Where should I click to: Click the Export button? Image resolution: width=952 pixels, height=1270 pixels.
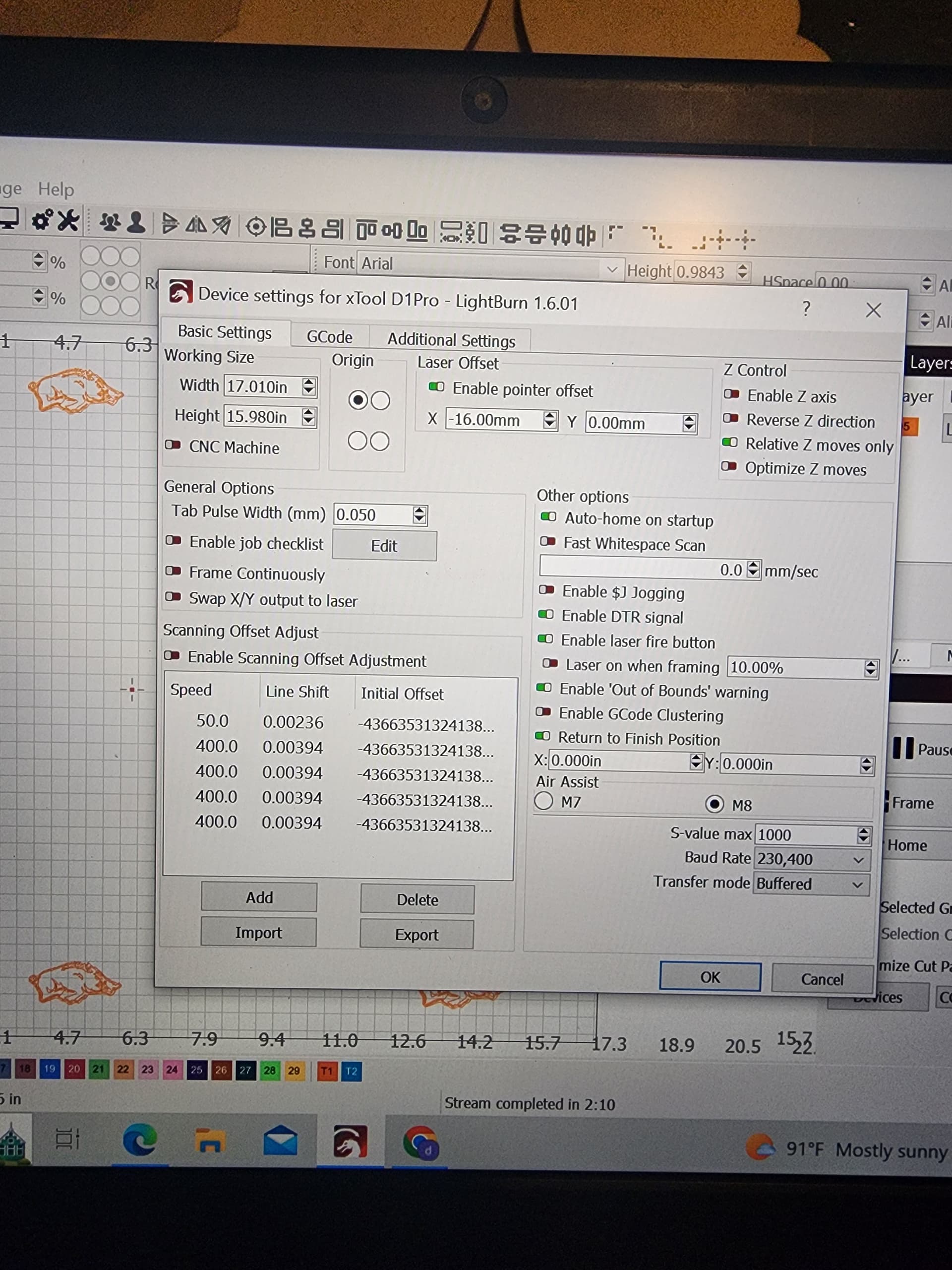pos(416,935)
